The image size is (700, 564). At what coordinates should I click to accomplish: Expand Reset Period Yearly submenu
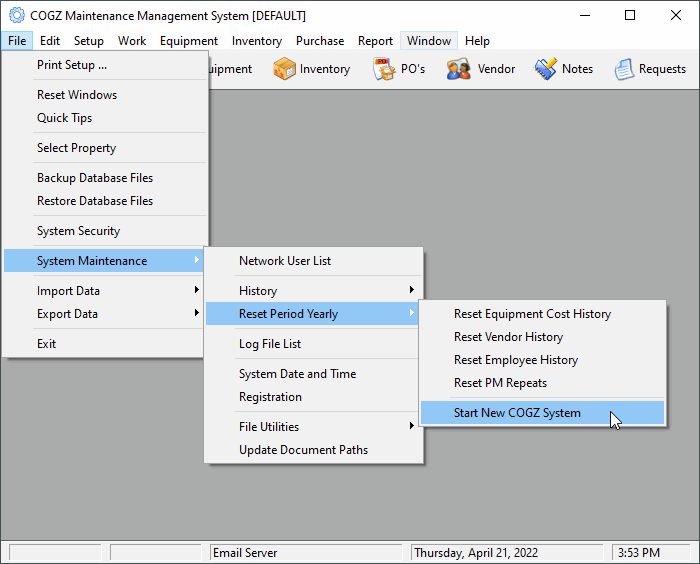point(312,314)
